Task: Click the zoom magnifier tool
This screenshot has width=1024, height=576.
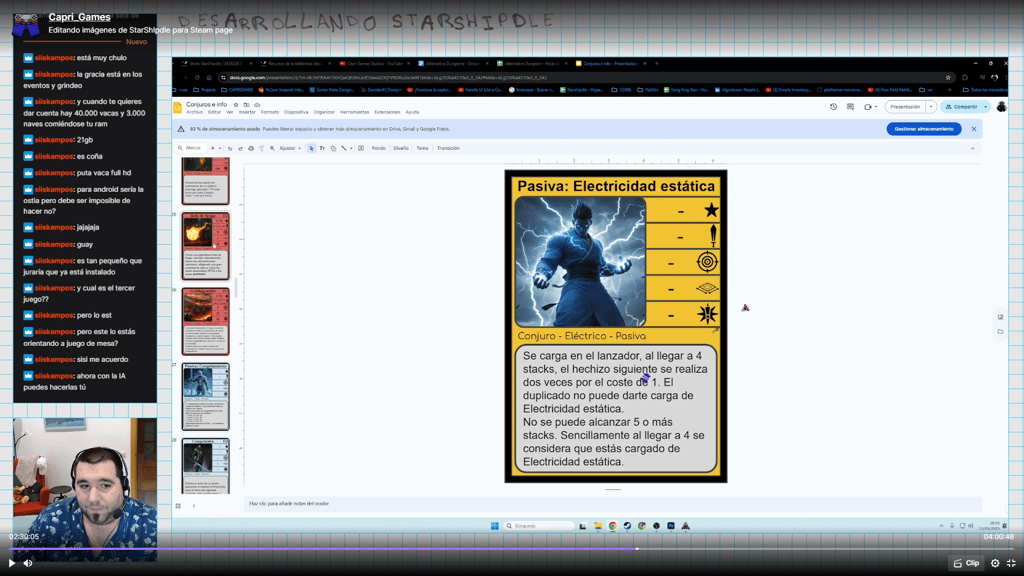Action: pyautogui.click(x=272, y=148)
